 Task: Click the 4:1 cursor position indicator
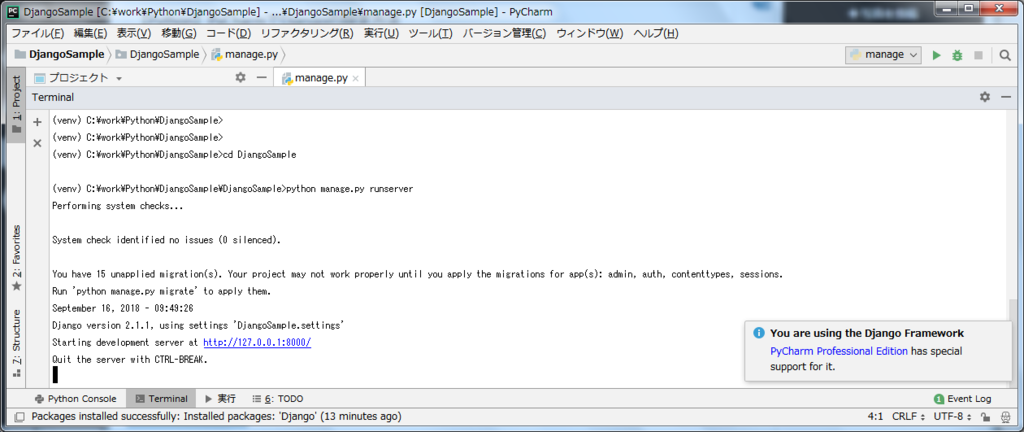pos(875,416)
